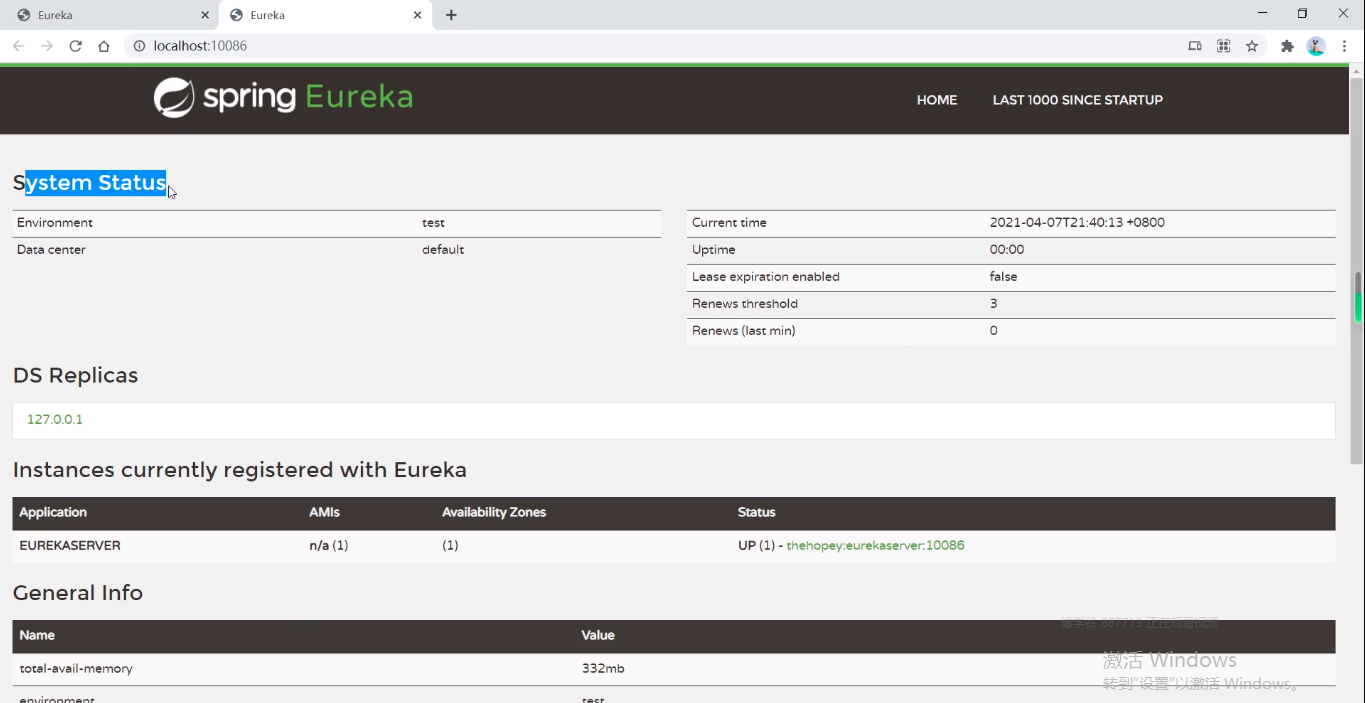The image size is (1365, 703).
Task: Click the Name column header in General Info
Action: coord(37,635)
